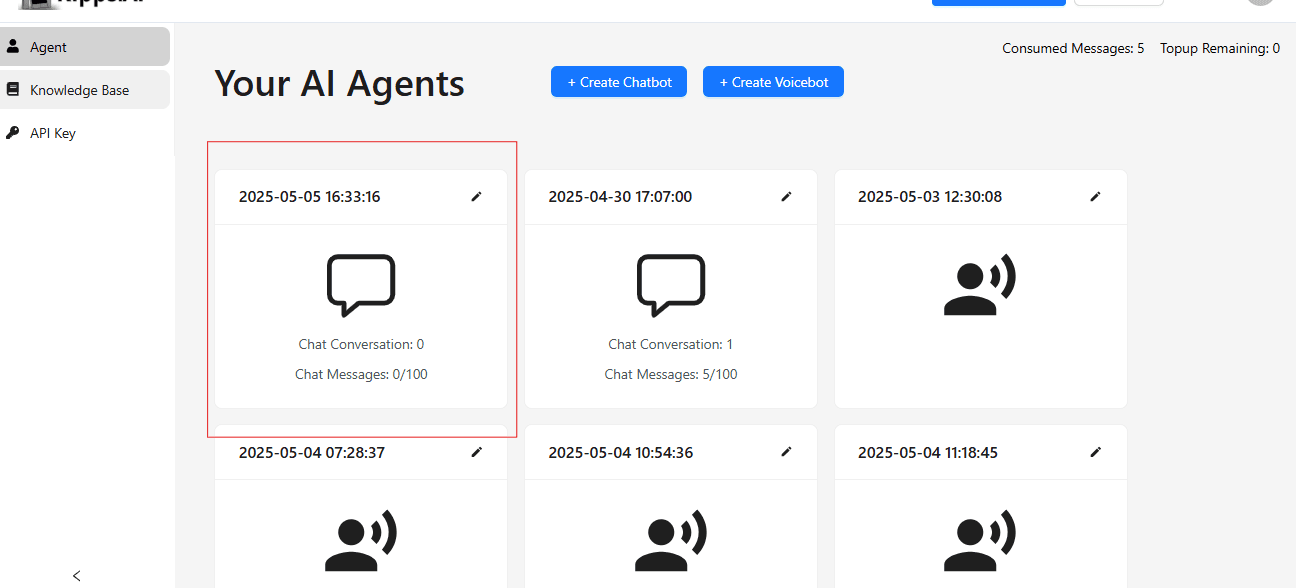Image resolution: width=1296 pixels, height=588 pixels.
Task: Click the edit pencil on the 2025-05-04 07:28:37 voicebot
Action: (x=476, y=452)
